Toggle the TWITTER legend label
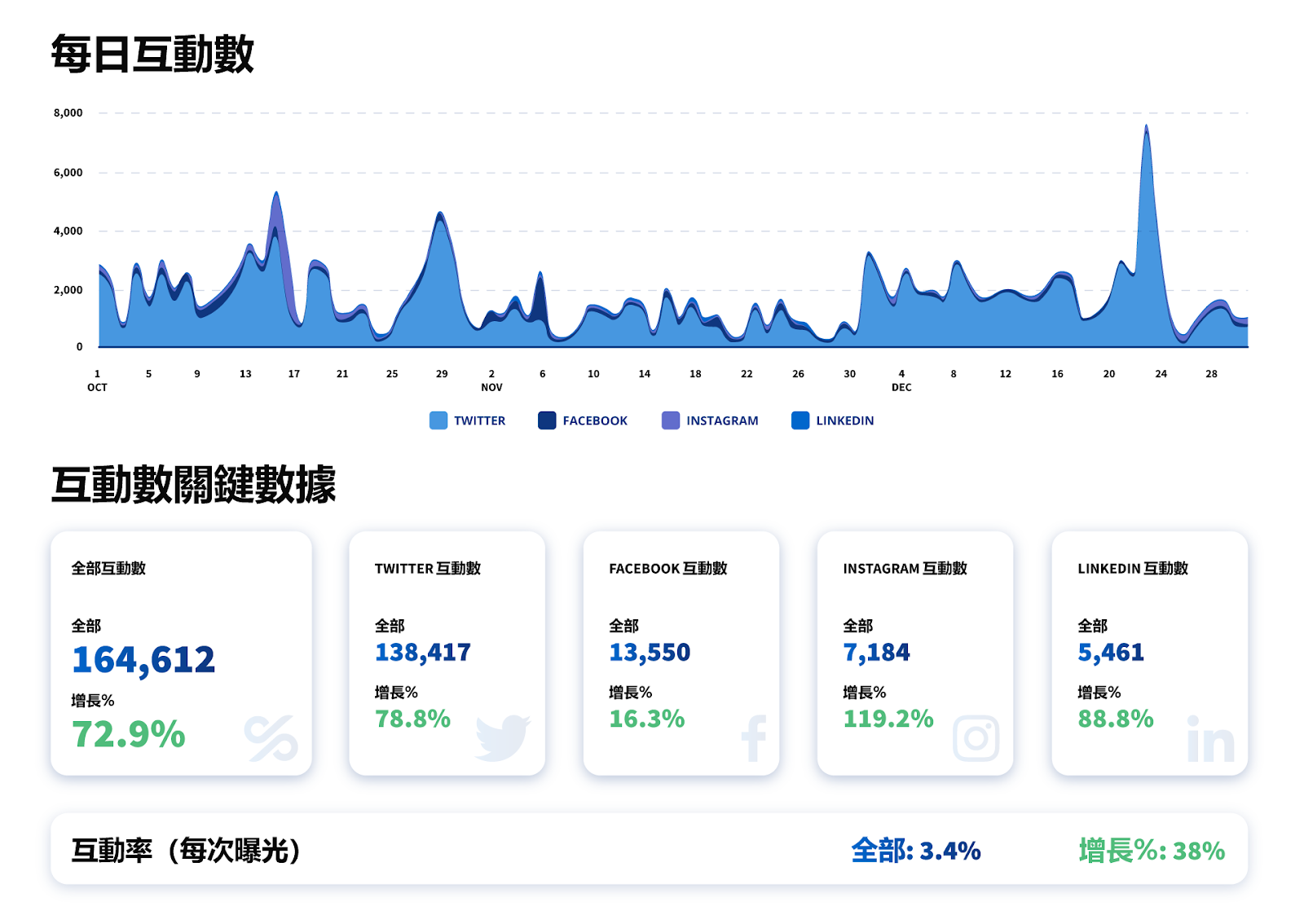This screenshot has width=1304, height=924. point(480,420)
